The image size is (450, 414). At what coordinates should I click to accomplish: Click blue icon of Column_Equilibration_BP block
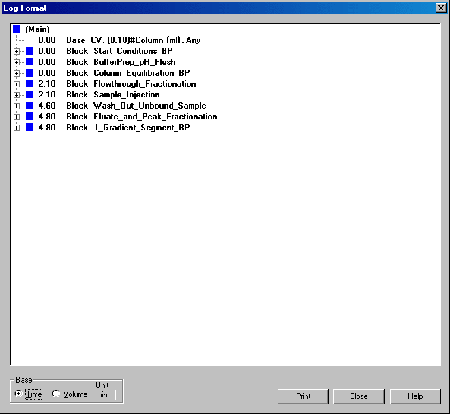[30, 73]
